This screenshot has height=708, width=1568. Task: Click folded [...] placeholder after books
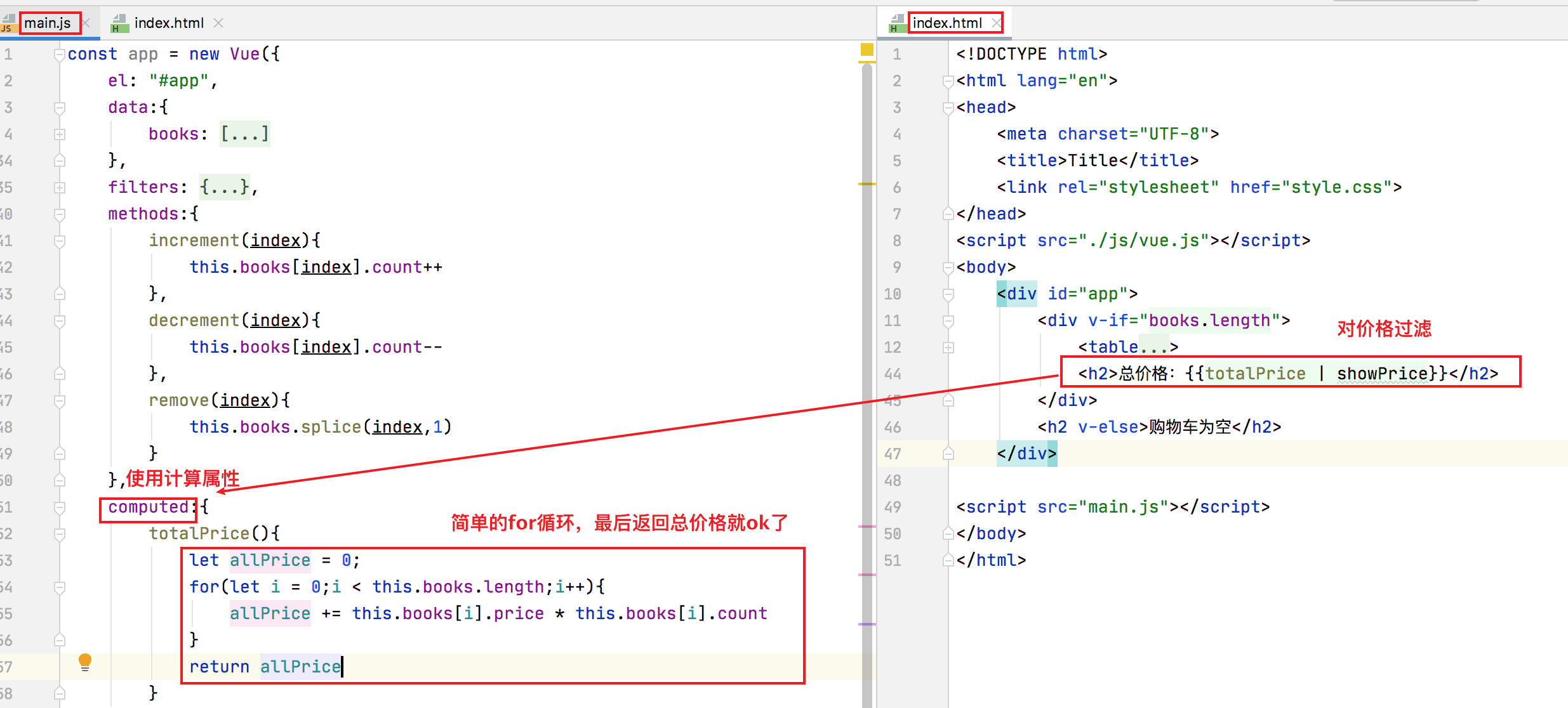coord(244,134)
